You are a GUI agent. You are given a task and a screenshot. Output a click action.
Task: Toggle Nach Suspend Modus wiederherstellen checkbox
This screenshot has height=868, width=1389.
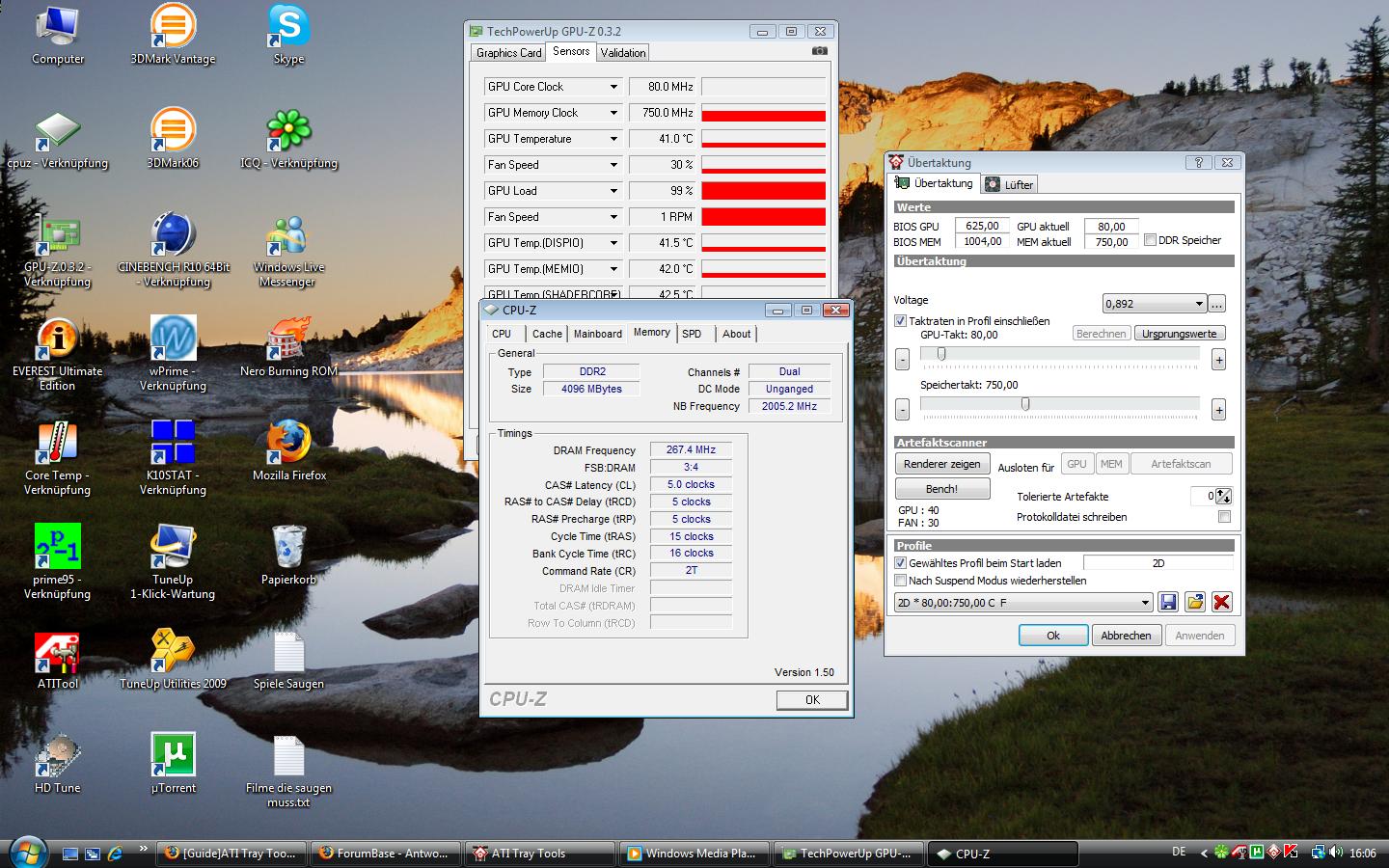coord(900,581)
